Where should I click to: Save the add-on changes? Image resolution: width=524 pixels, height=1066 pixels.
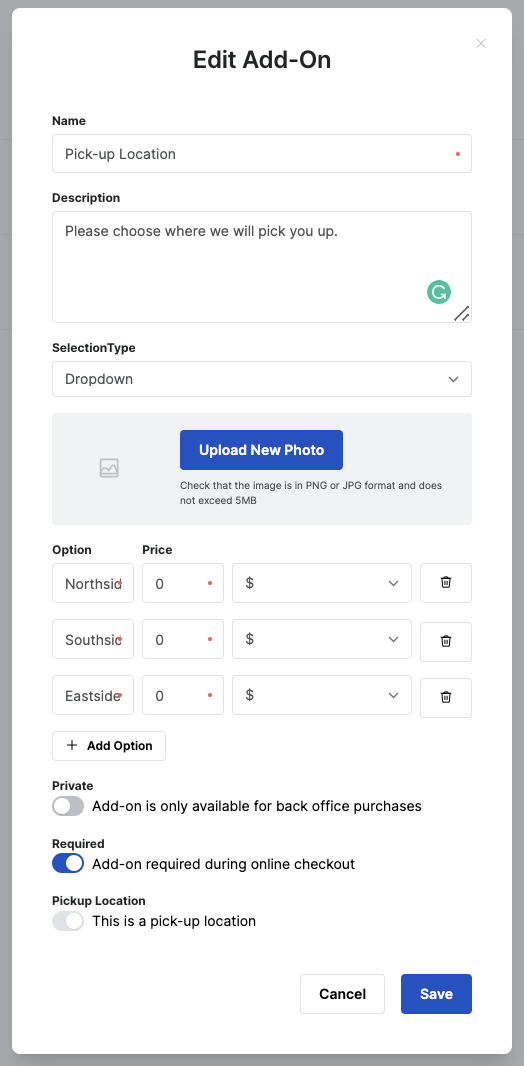click(x=436, y=994)
